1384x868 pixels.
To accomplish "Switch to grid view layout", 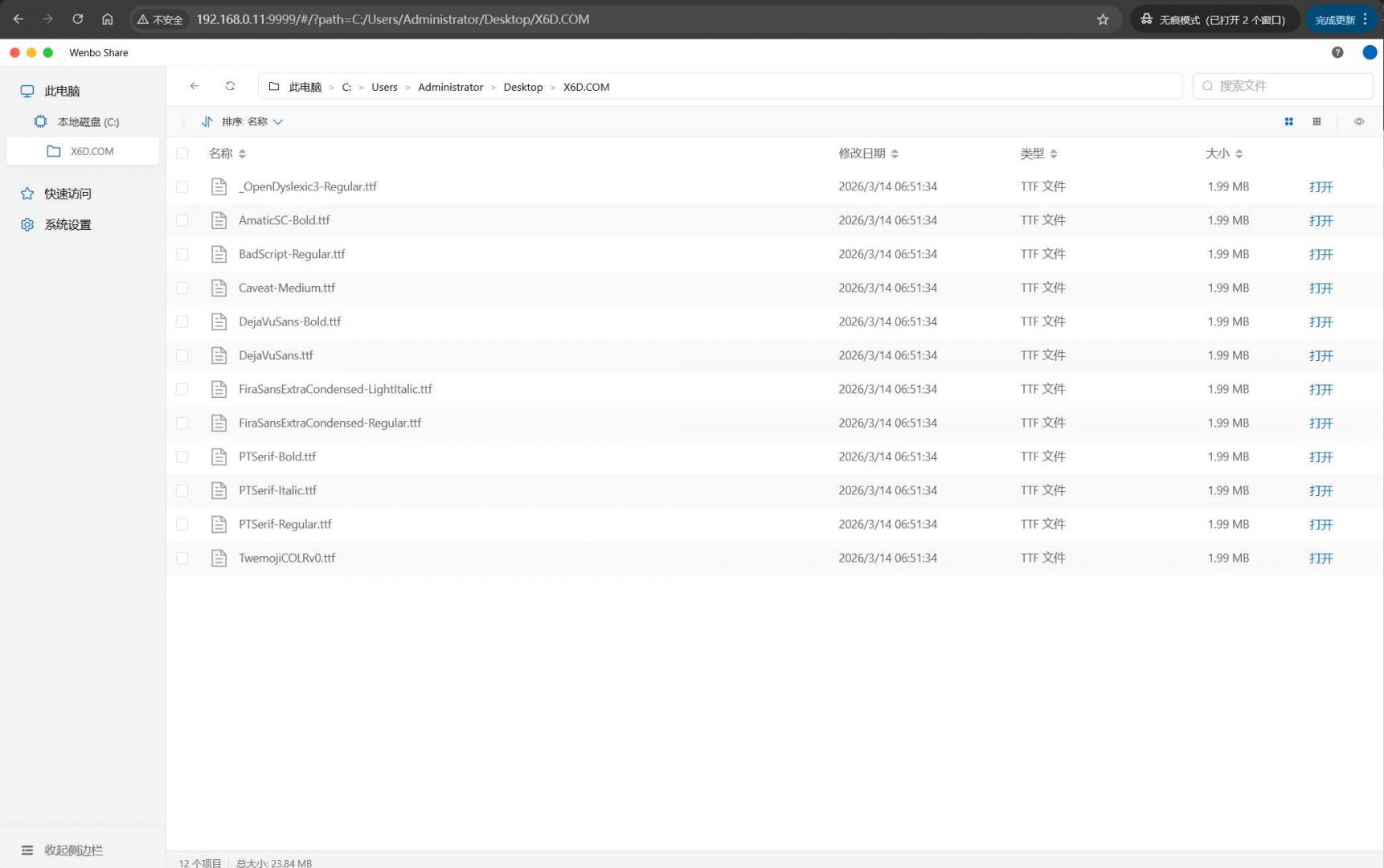I will pos(1288,121).
